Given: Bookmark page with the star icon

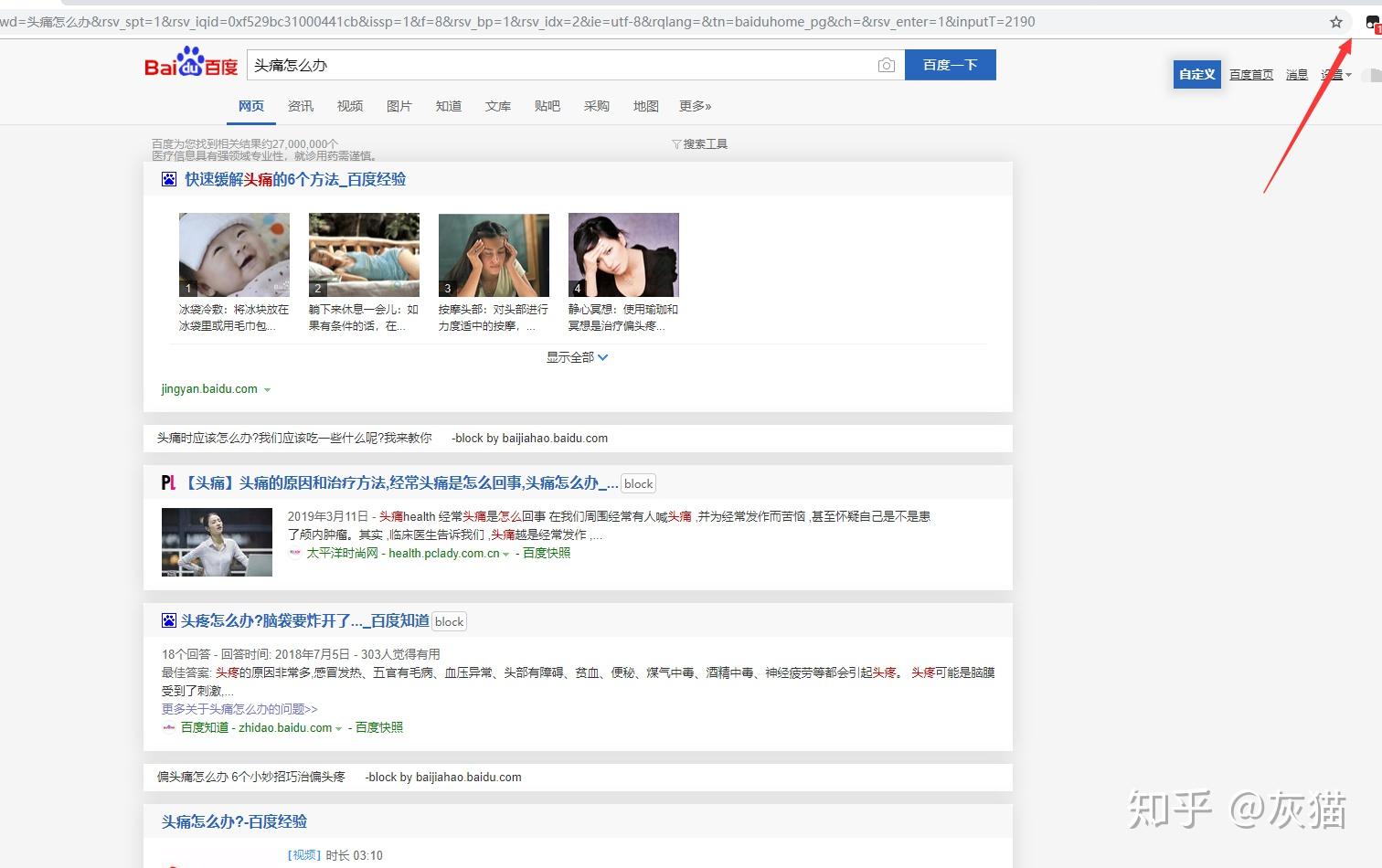Looking at the screenshot, I should pyautogui.click(x=1336, y=22).
